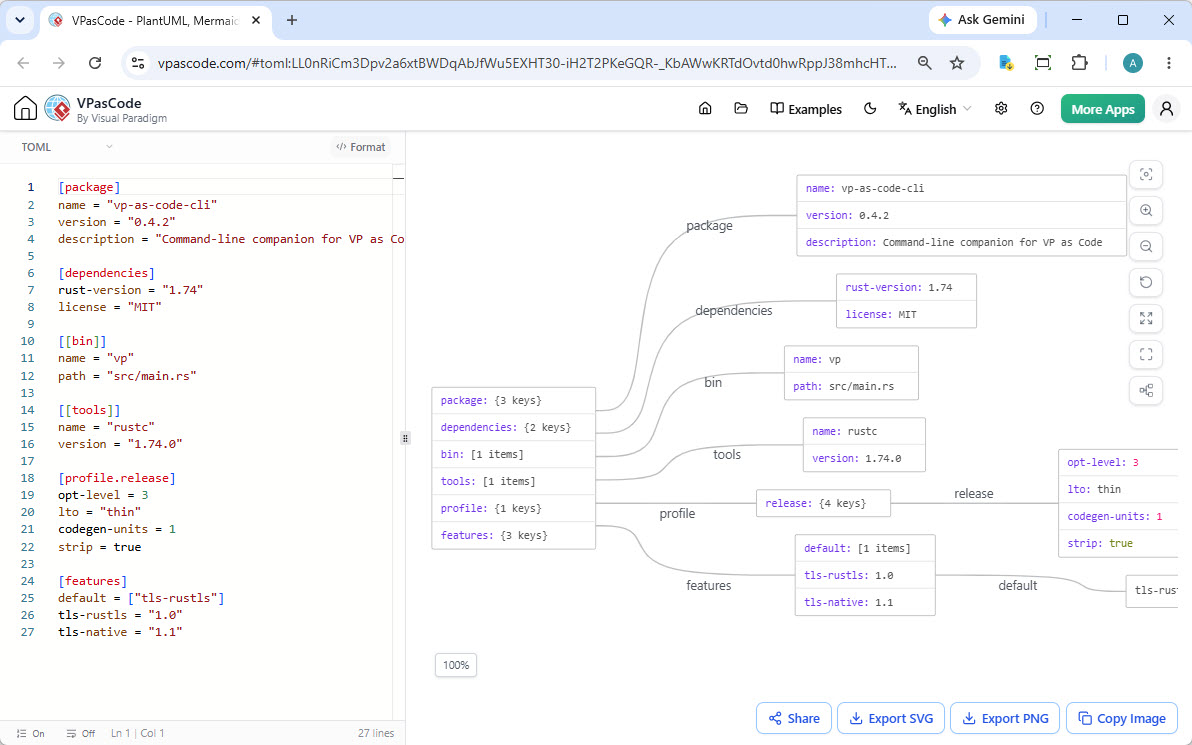
Task: Click the [package] header on line 1
Action: point(89,187)
